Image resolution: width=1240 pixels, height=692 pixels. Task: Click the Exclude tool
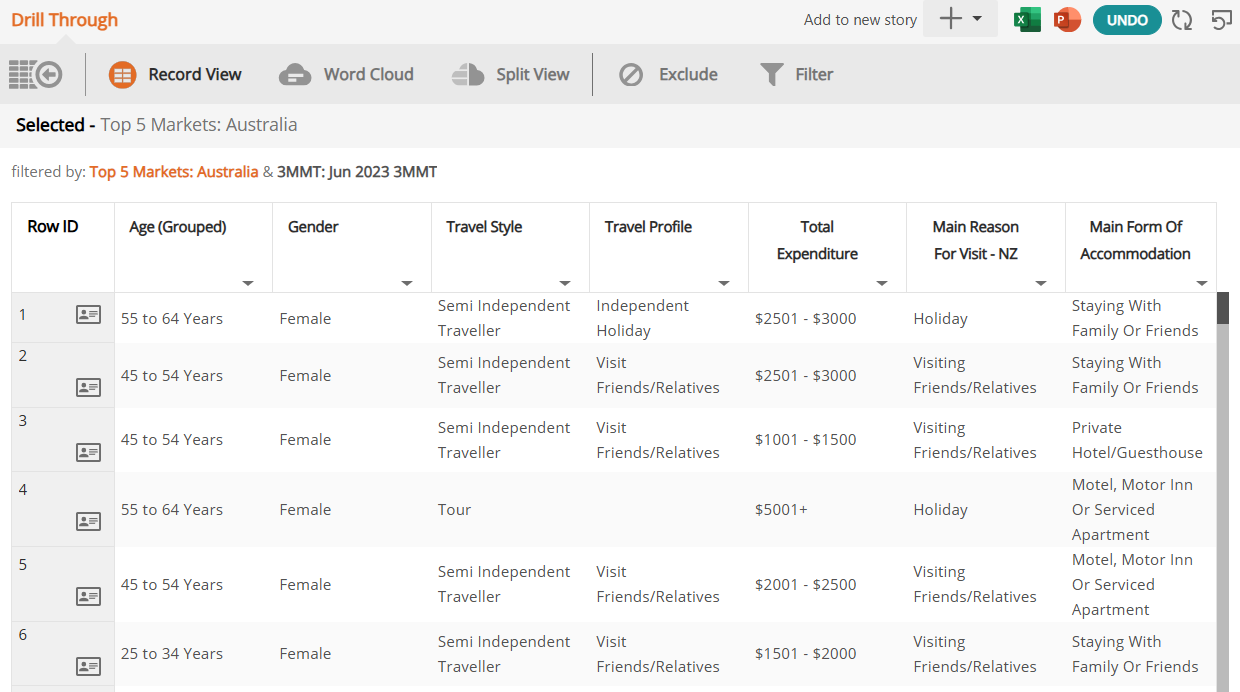point(668,74)
